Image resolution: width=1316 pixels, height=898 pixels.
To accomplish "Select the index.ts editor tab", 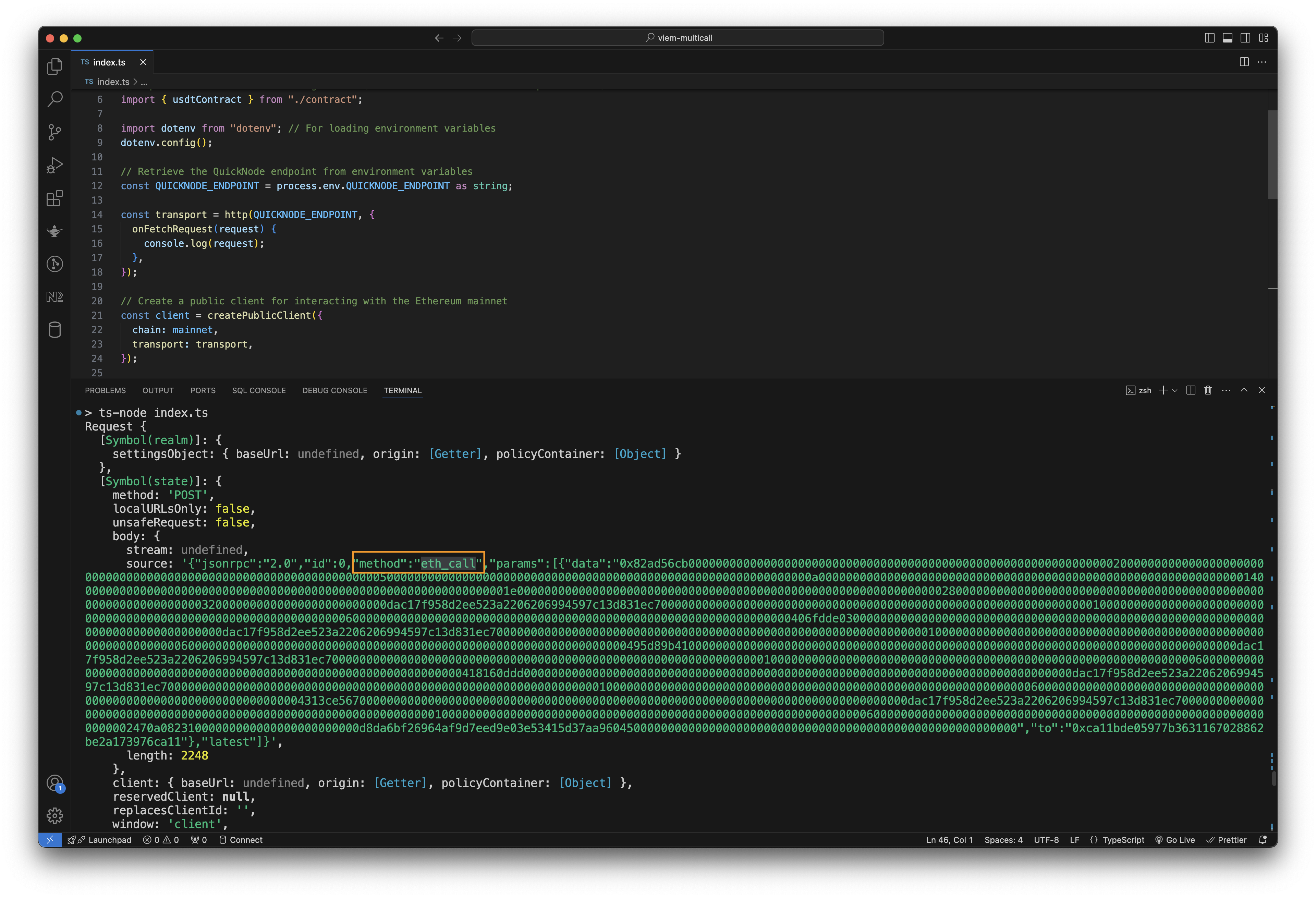I will [x=112, y=62].
